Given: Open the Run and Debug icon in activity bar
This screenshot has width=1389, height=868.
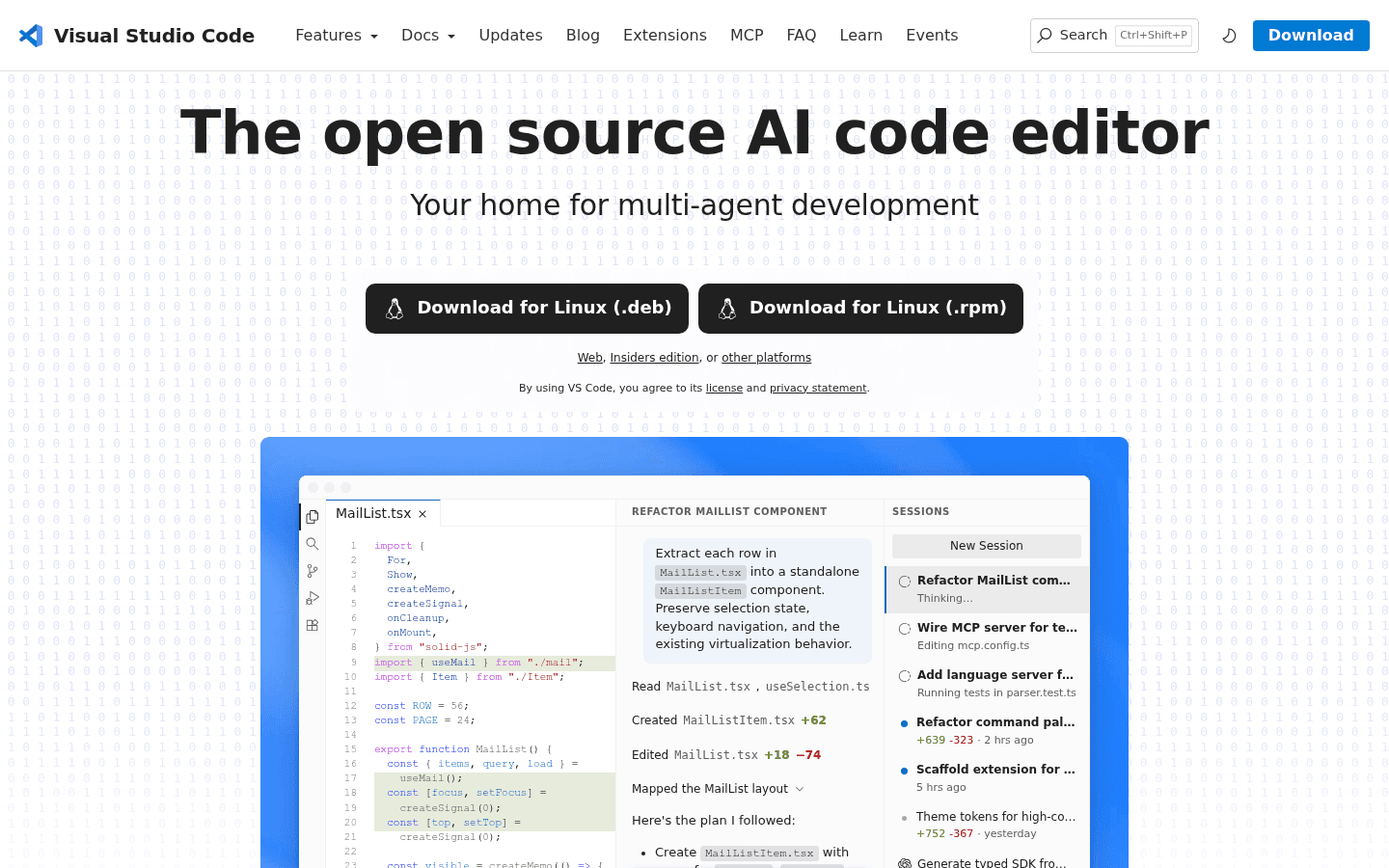Looking at the screenshot, I should [x=313, y=598].
